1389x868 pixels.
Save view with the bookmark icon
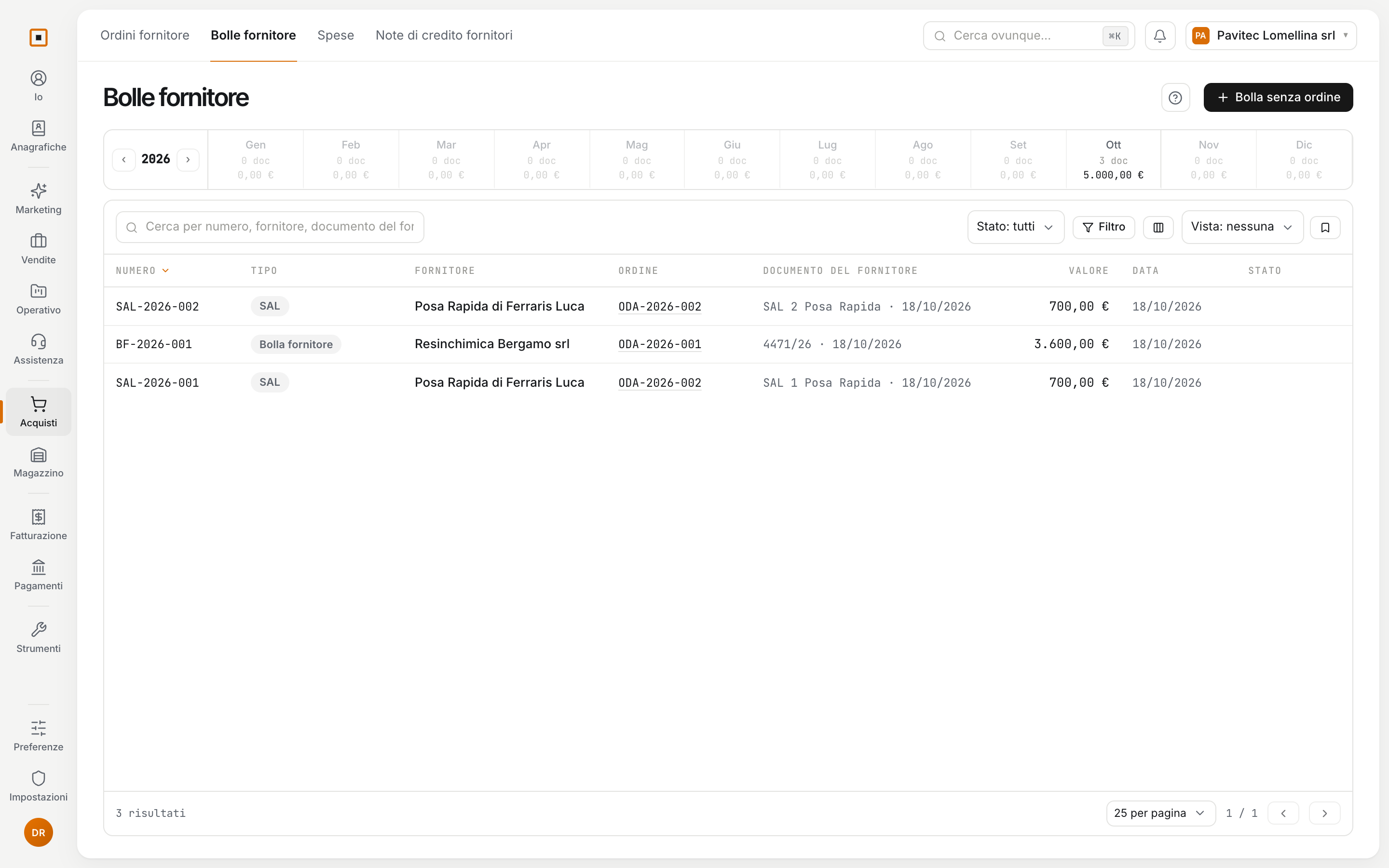pyautogui.click(x=1325, y=227)
